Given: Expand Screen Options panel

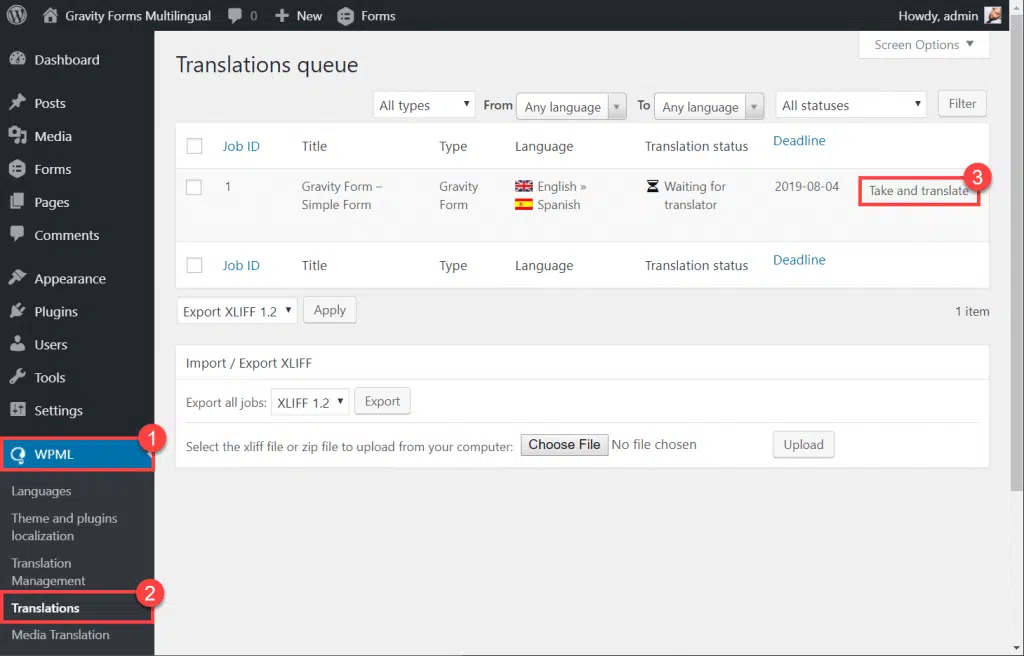Looking at the screenshot, I should pyautogui.click(x=923, y=45).
